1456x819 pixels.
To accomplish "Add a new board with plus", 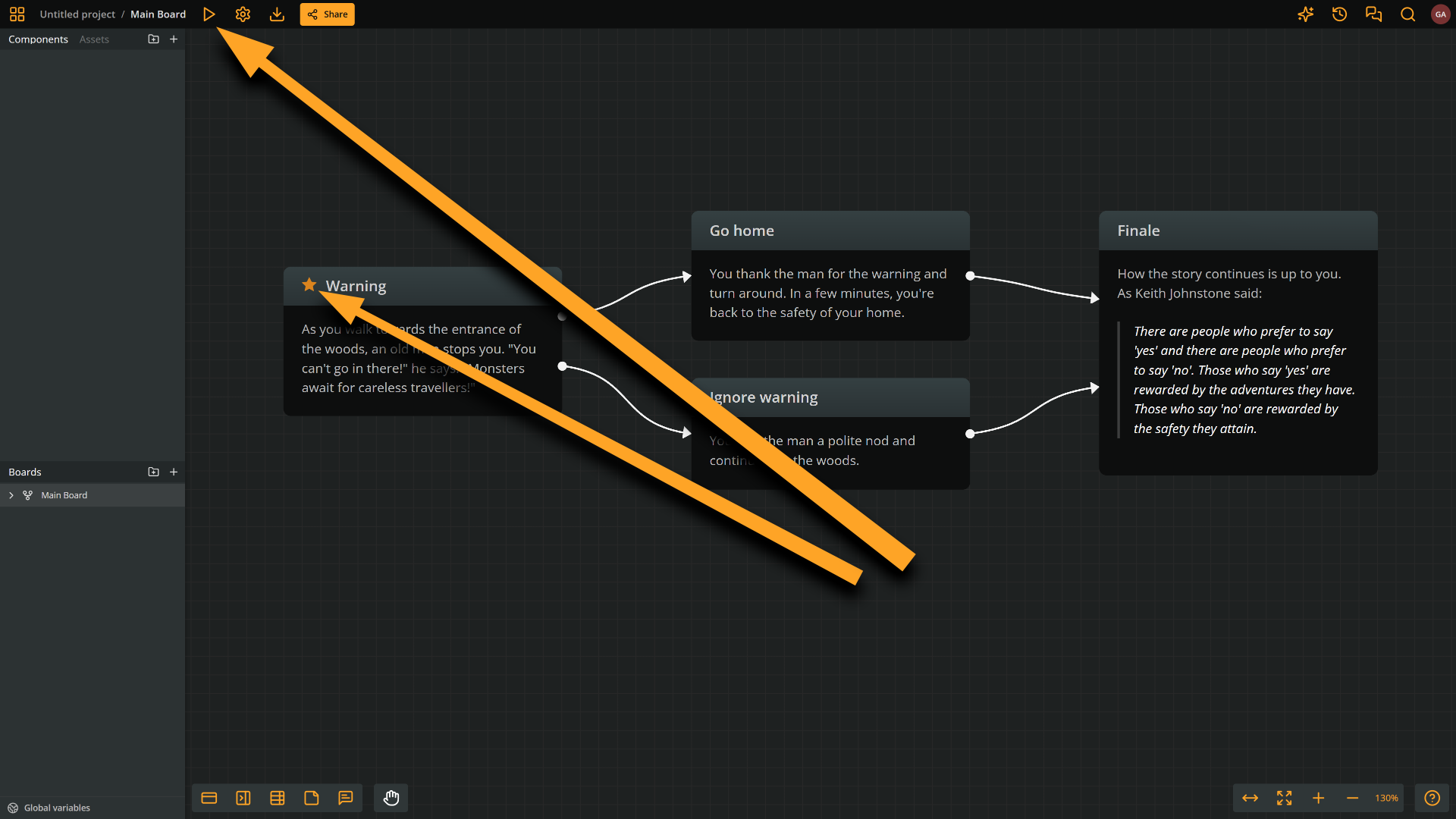I will [174, 472].
